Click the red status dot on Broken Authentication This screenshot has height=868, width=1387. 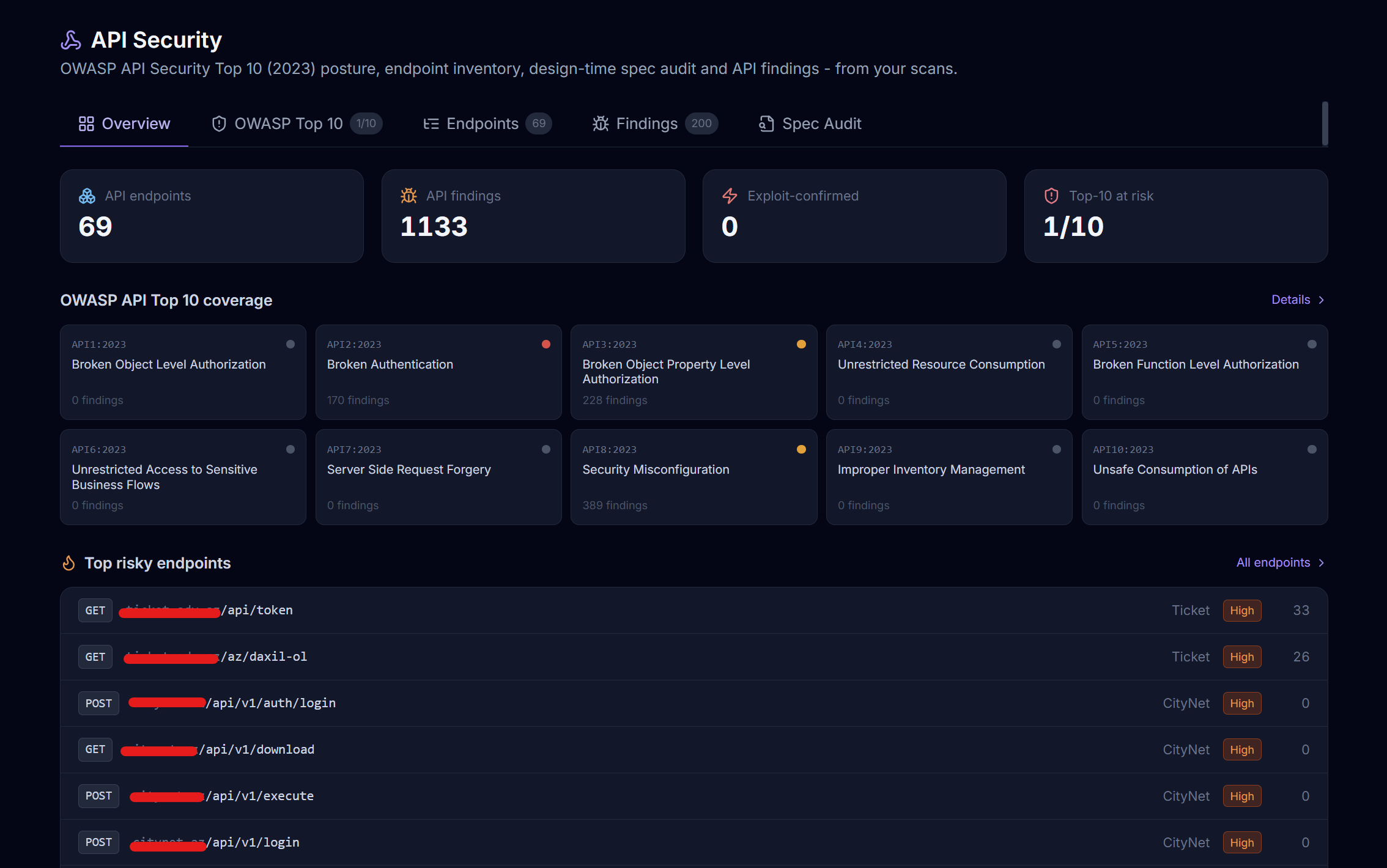(546, 344)
